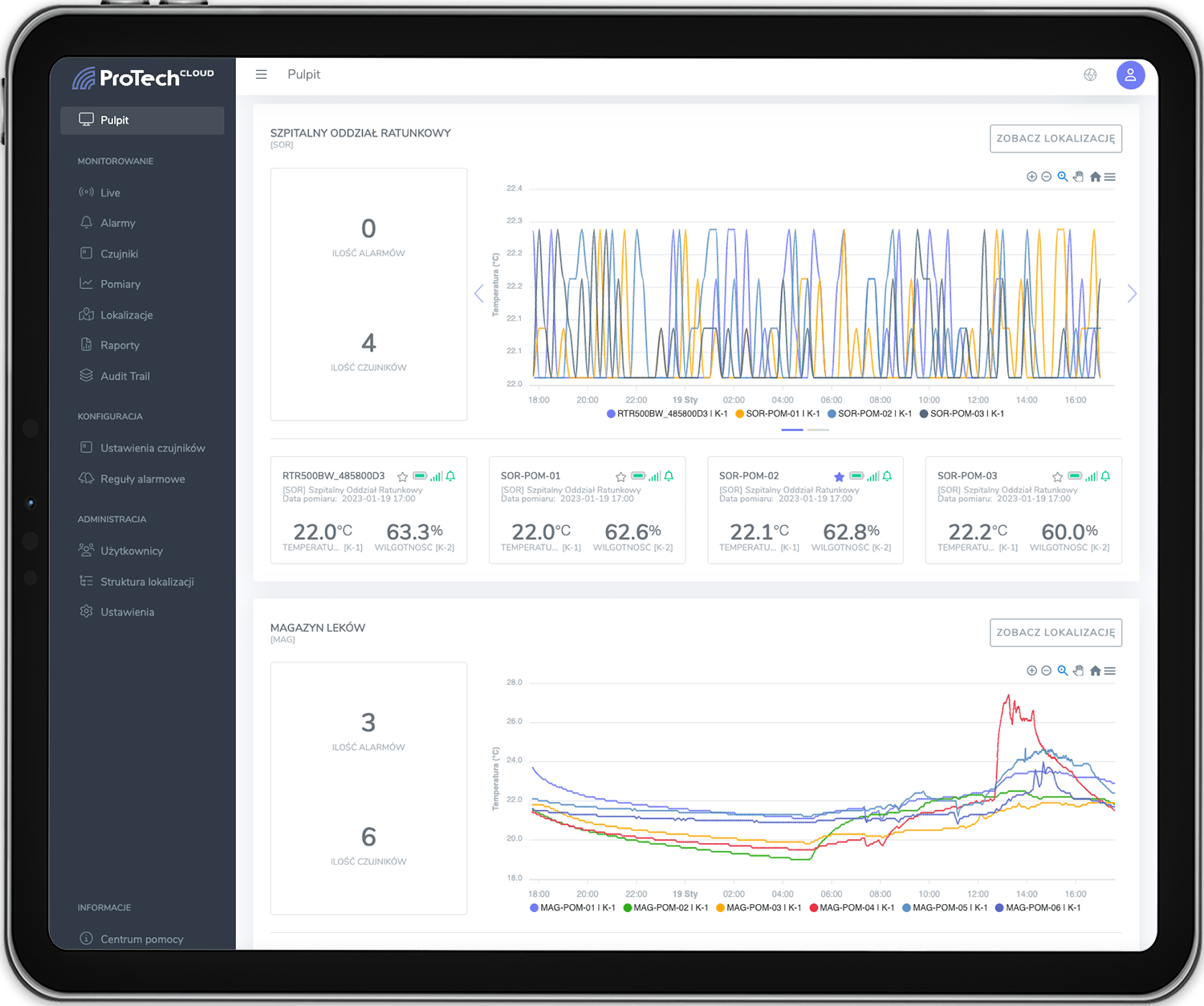Zoom in on the SOR temperature chart
1204x1006 pixels.
pyautogui.click(x=1031, y=177)
